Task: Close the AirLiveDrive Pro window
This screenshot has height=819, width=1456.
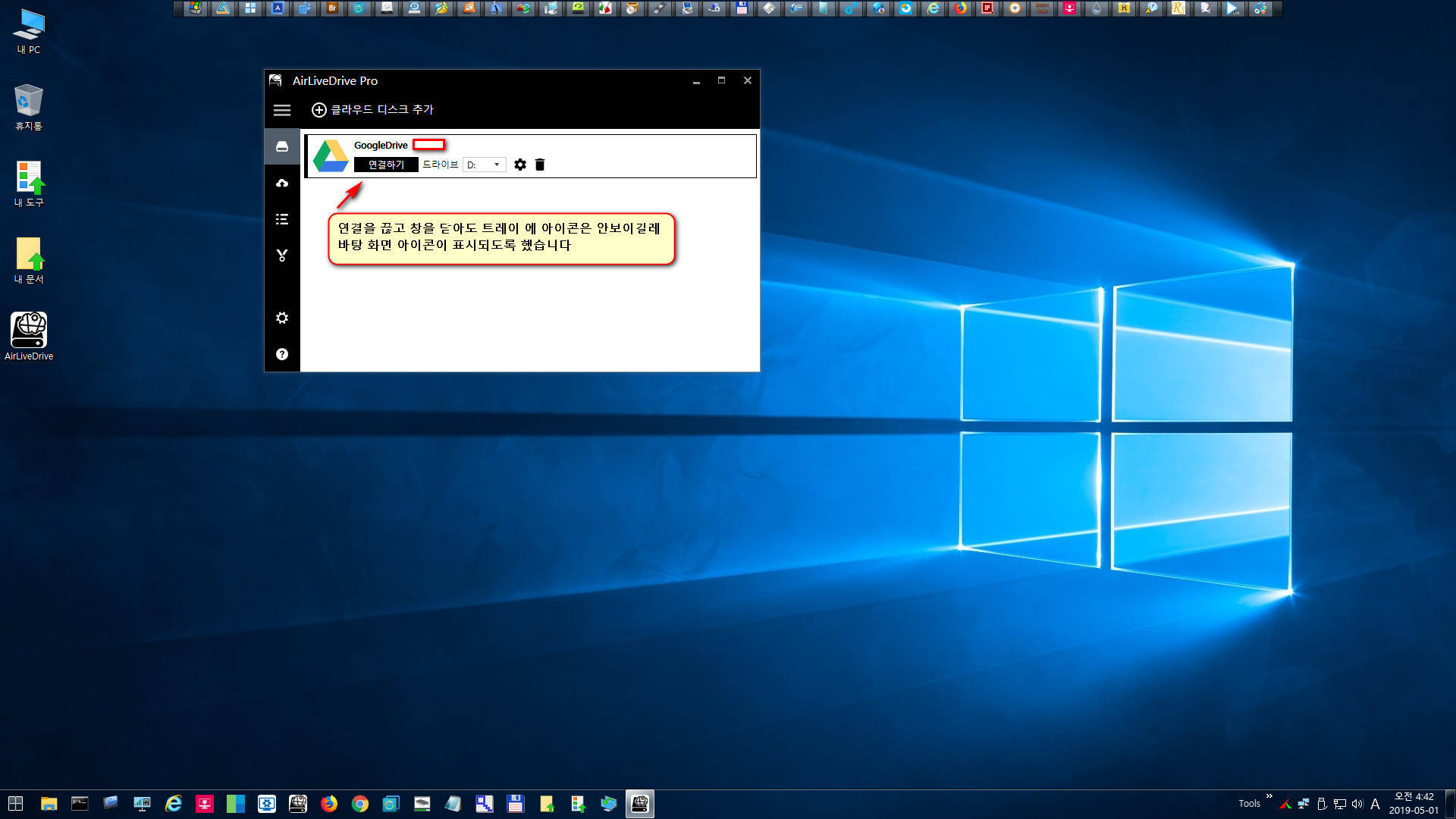Action: [x=748, y=80]
